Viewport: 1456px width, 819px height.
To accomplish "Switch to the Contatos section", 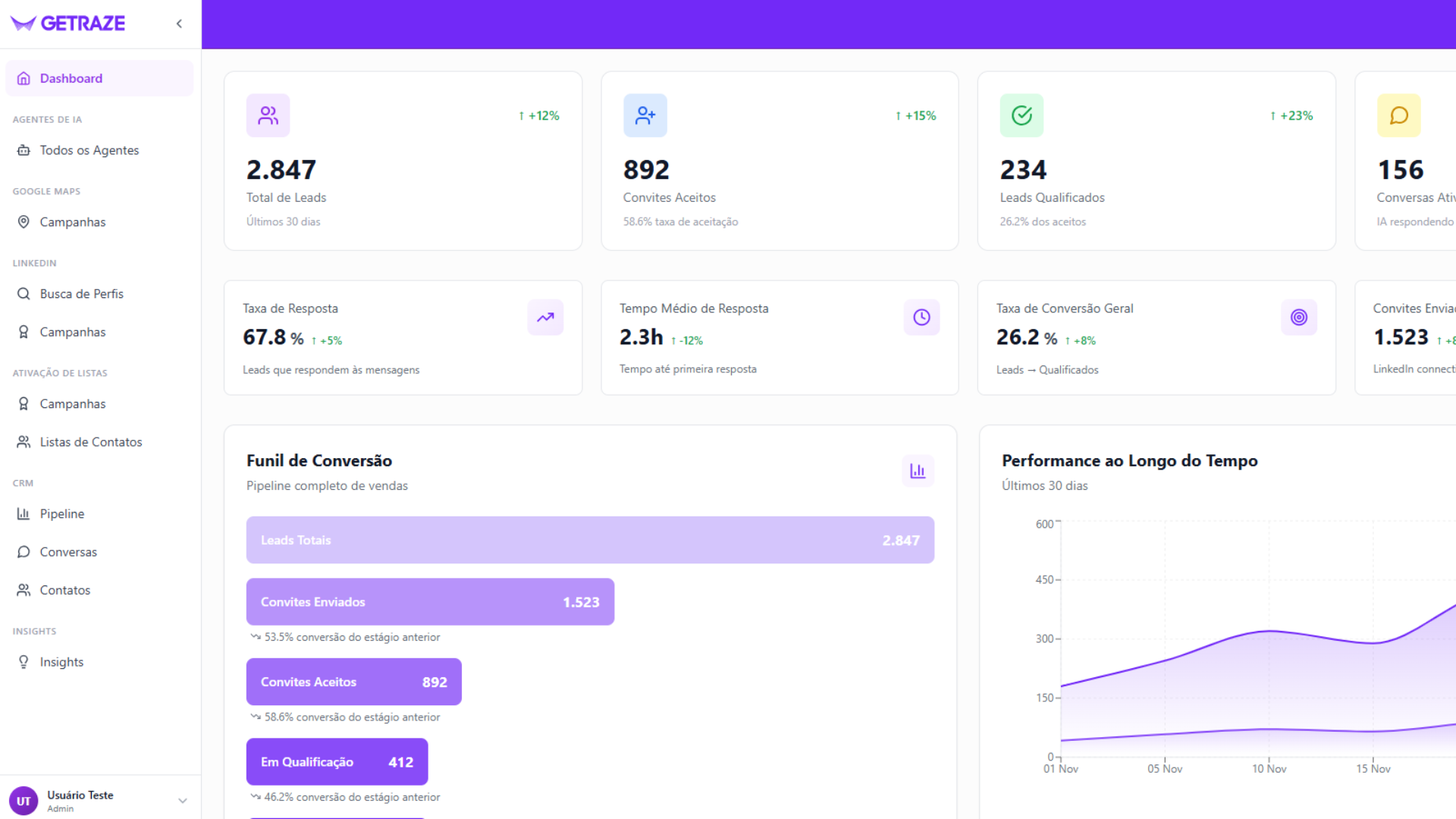I will (64, 590).
